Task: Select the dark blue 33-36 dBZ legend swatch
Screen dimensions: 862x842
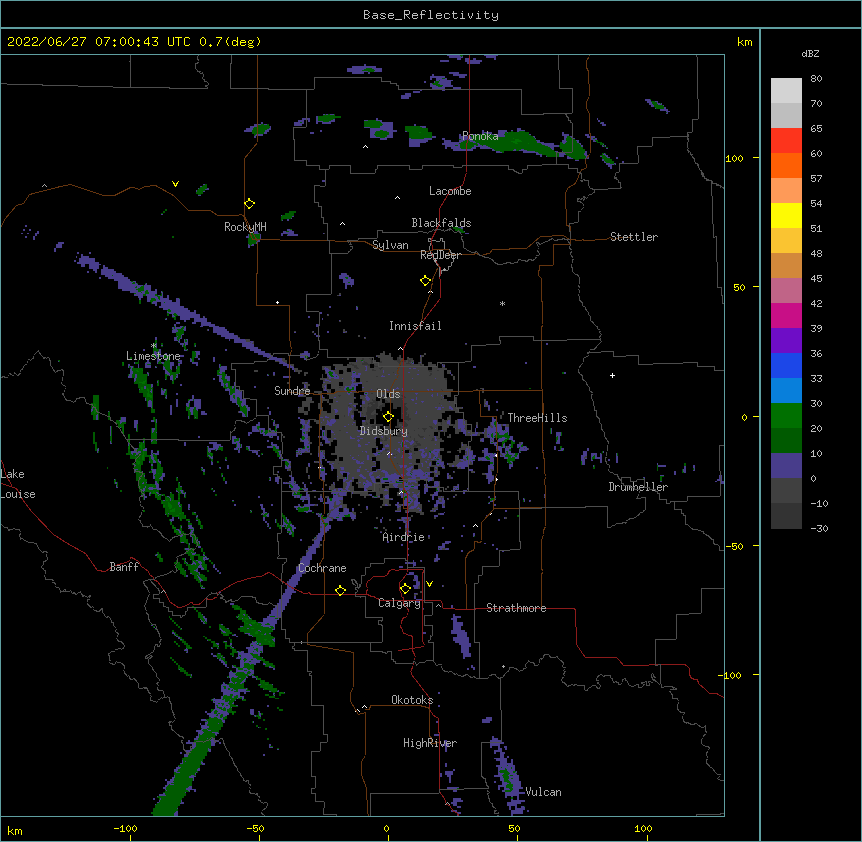Action: (786, 365)
